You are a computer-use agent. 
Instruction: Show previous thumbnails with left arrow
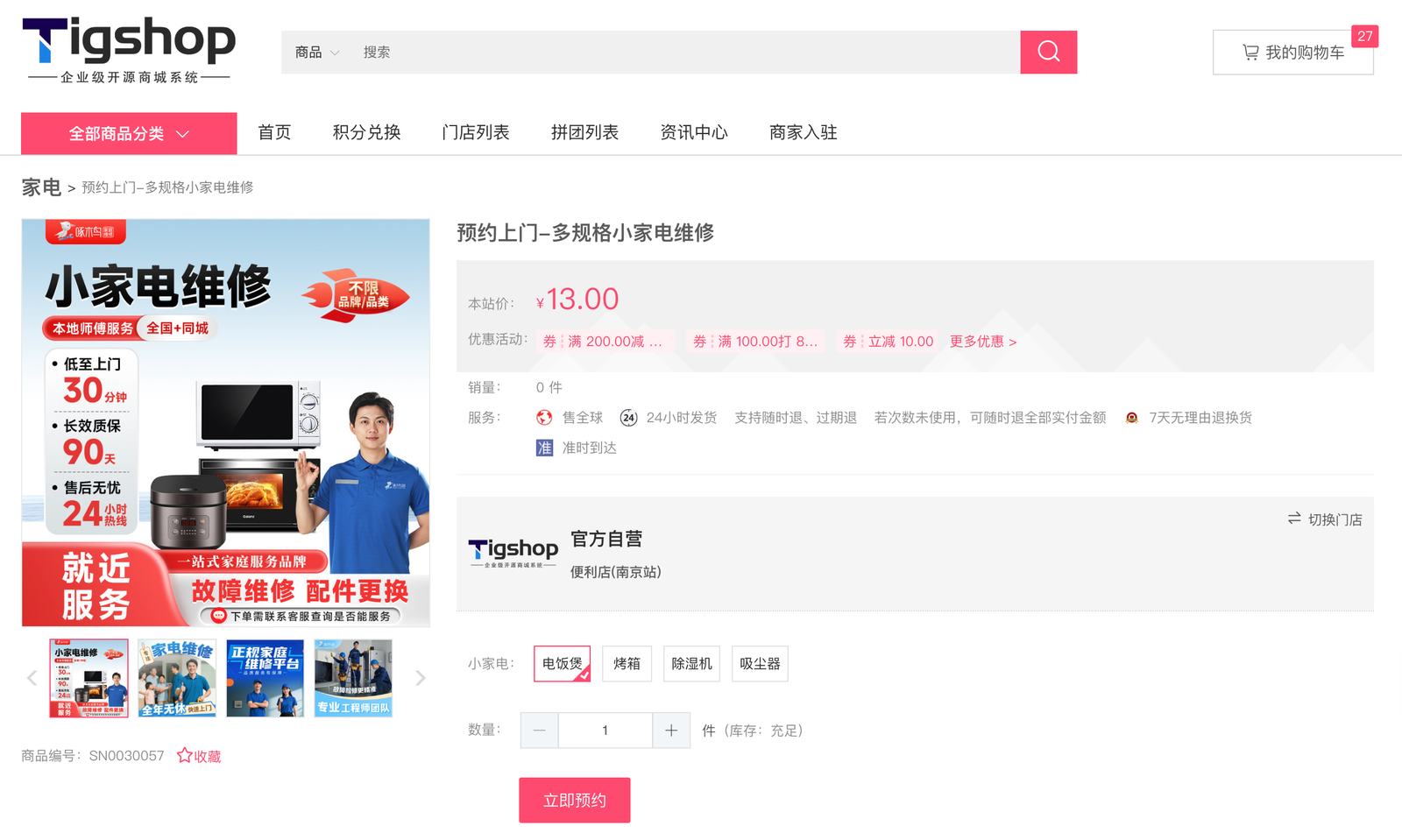click(x=32, y=678)
